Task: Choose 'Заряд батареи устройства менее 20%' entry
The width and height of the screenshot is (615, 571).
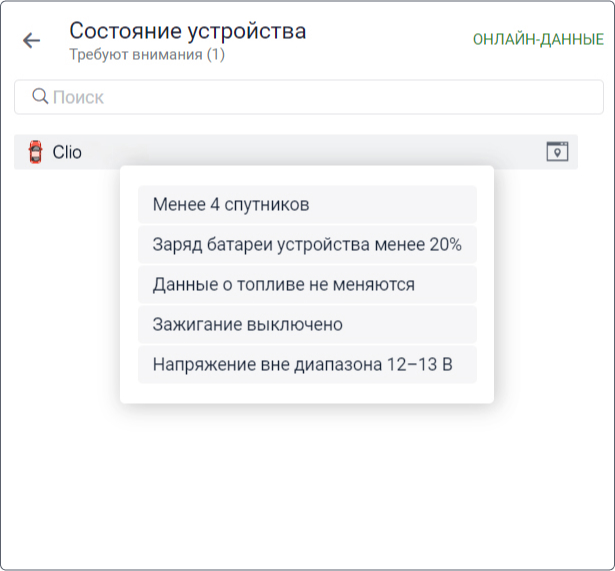Action: click(x=307, y=245)
